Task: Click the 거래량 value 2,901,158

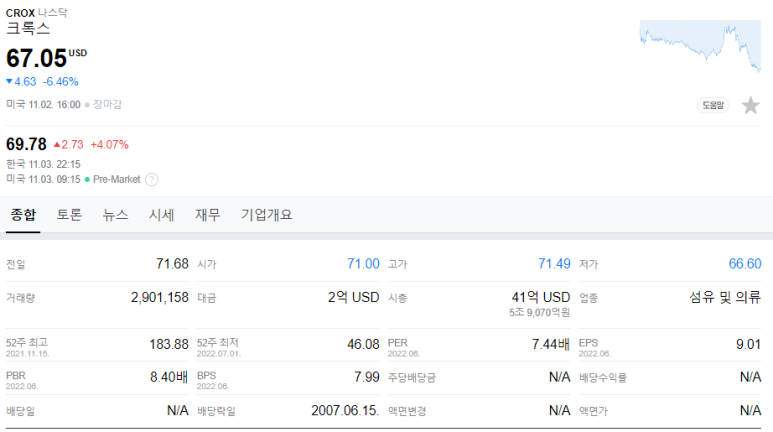Action: click(160, 297)
